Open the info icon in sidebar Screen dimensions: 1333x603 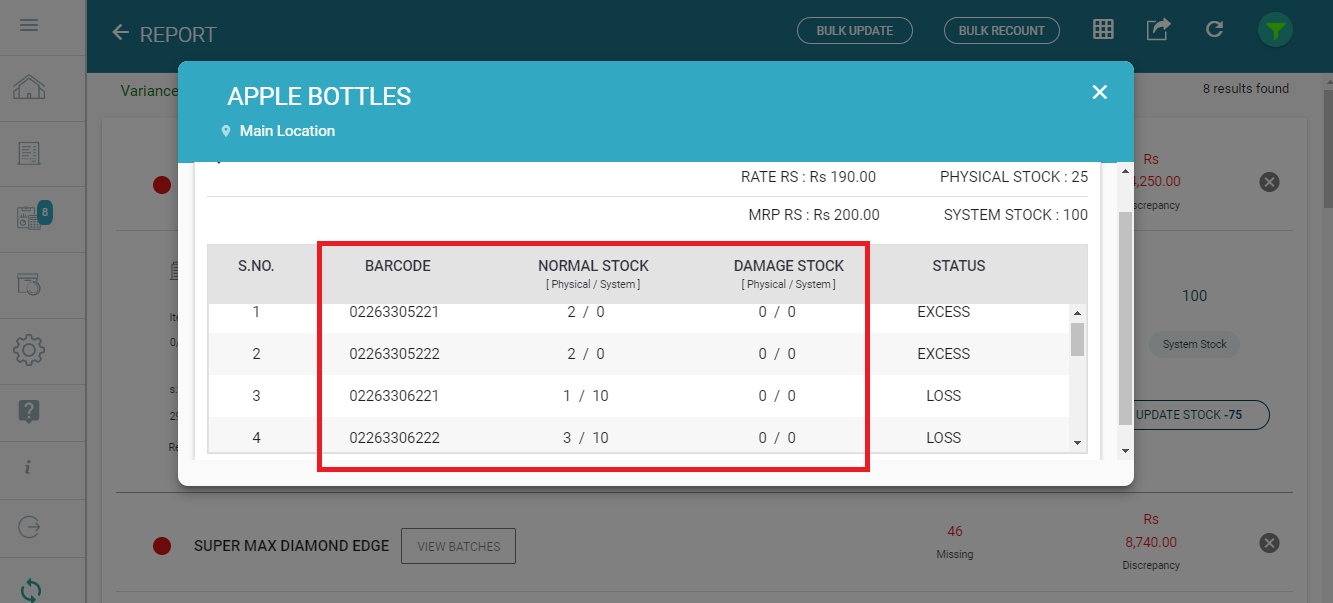(28, 467)
